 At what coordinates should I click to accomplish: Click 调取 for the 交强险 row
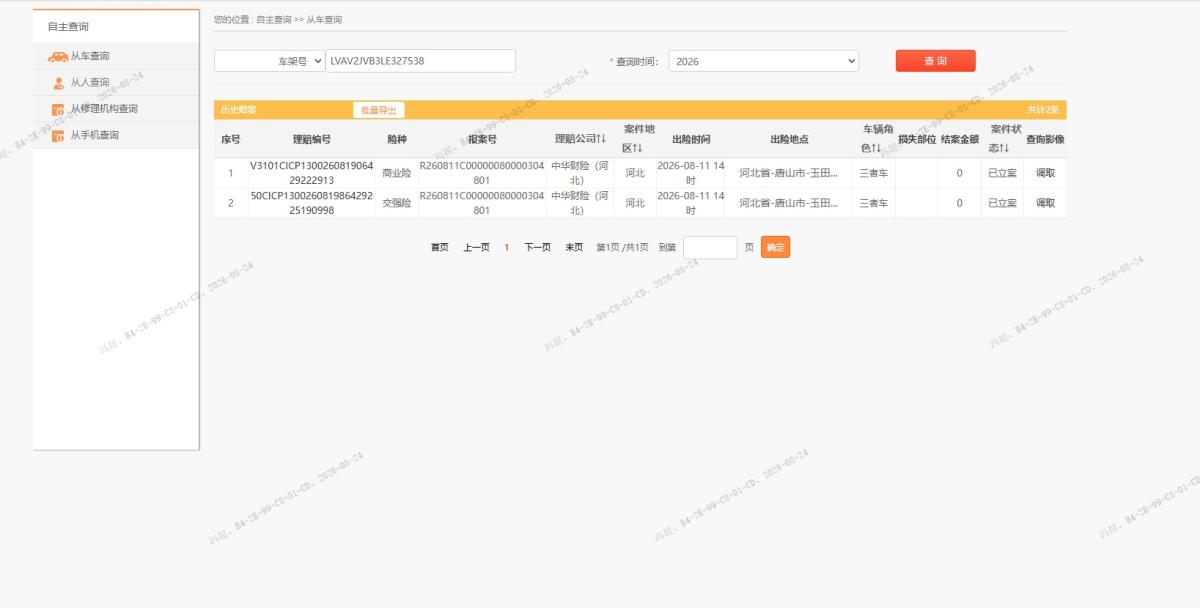click(1045, 203)
